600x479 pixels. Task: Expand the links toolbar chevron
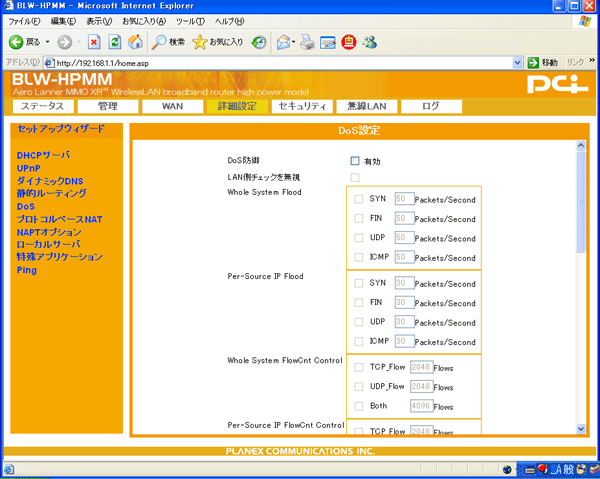[592, 60]
